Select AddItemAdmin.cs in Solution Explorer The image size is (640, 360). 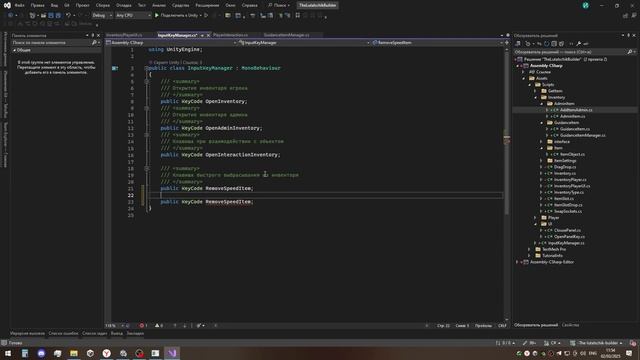coord(576,110)
